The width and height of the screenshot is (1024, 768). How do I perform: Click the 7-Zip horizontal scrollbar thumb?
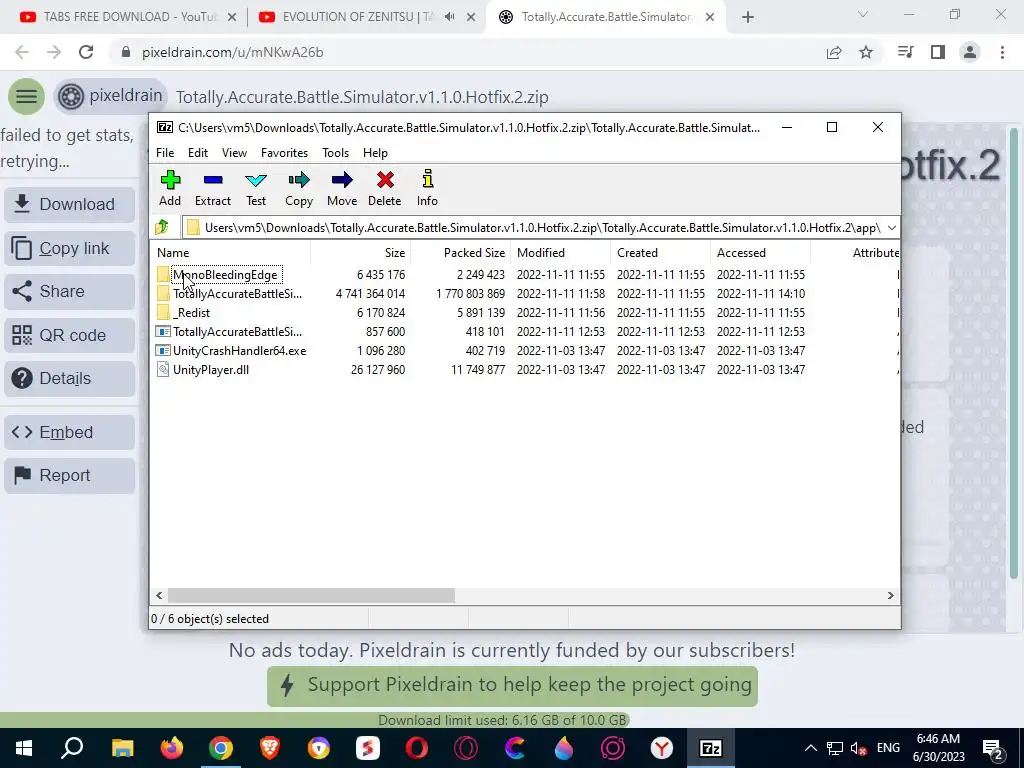pyautogui.click(x=311, y=595)
